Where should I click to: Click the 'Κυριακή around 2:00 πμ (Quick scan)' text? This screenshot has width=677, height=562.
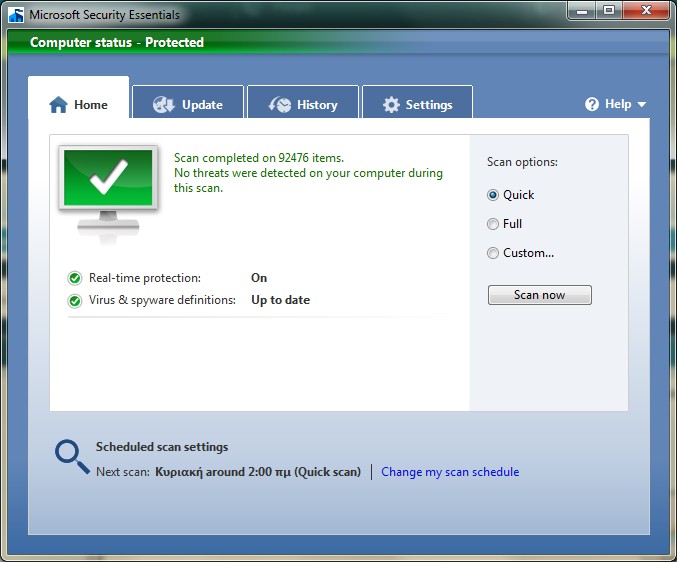(258, 472)
